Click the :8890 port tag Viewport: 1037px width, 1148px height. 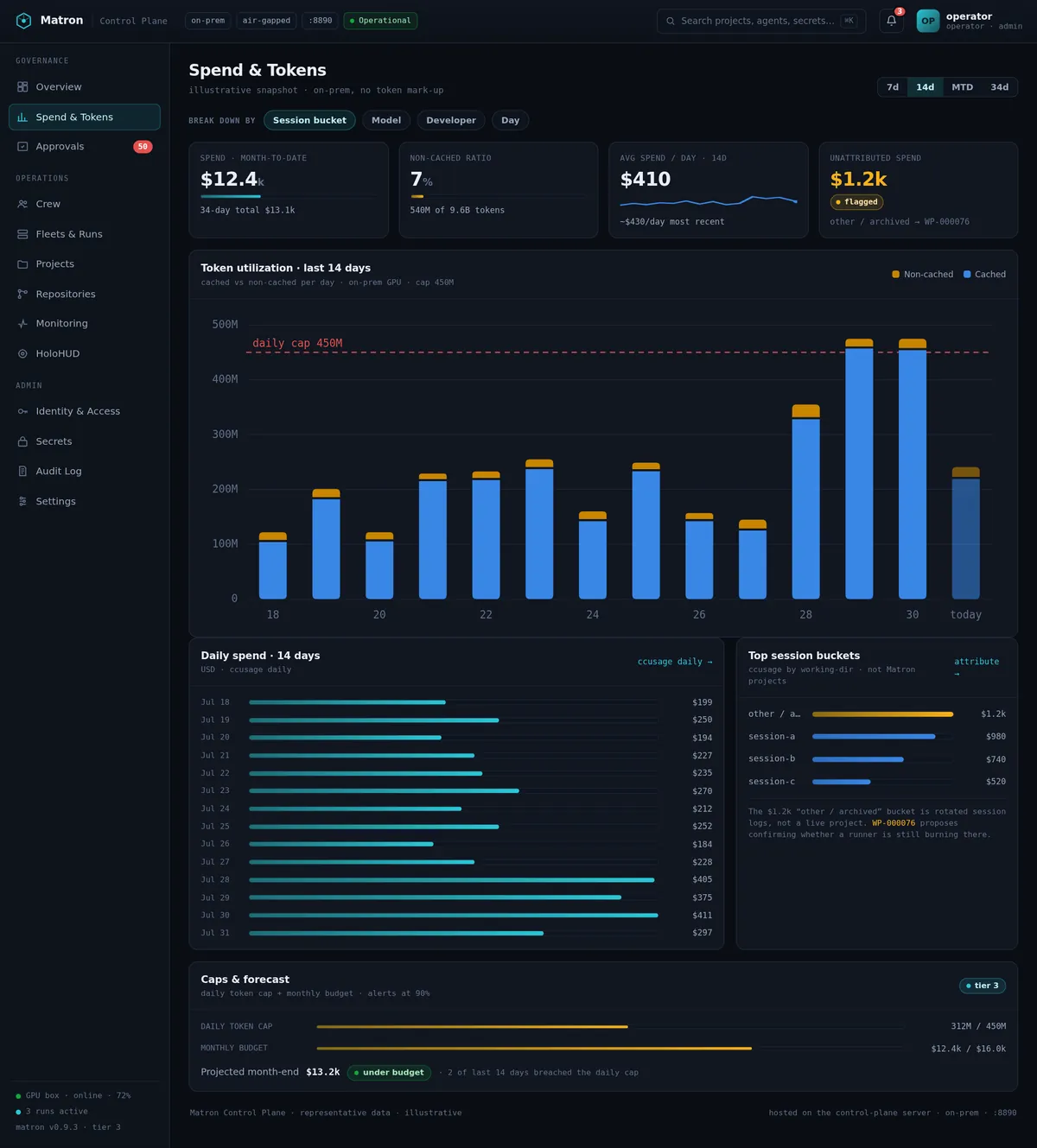(321, 21)
